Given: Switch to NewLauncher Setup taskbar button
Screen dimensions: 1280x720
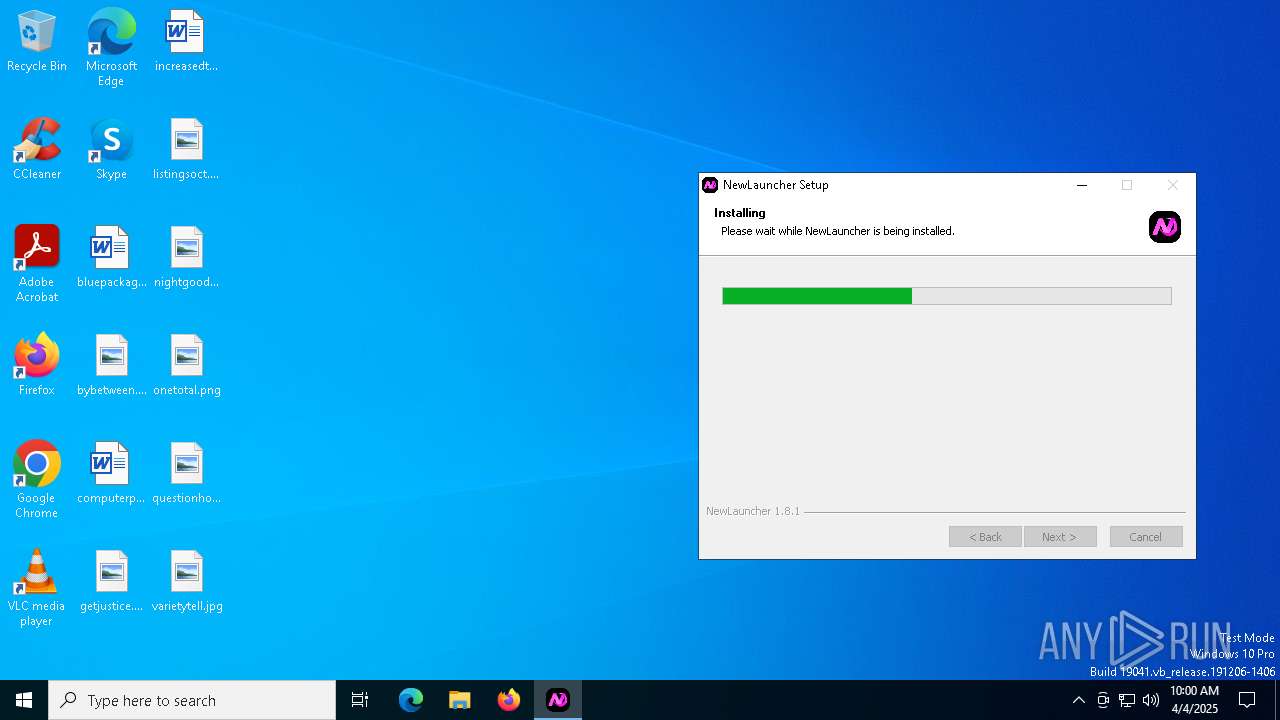Looking at the screenshot, I should [558, 700].
